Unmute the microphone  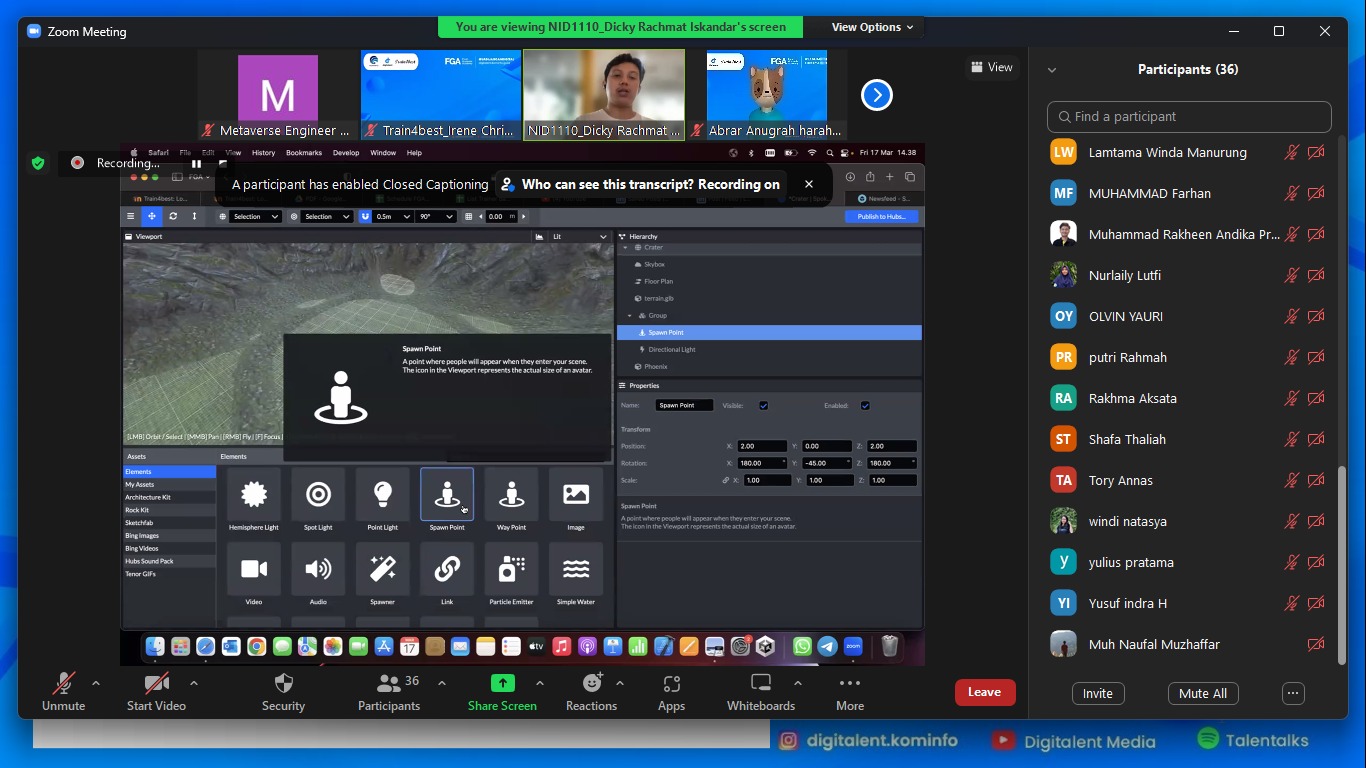tap(63, 684)
